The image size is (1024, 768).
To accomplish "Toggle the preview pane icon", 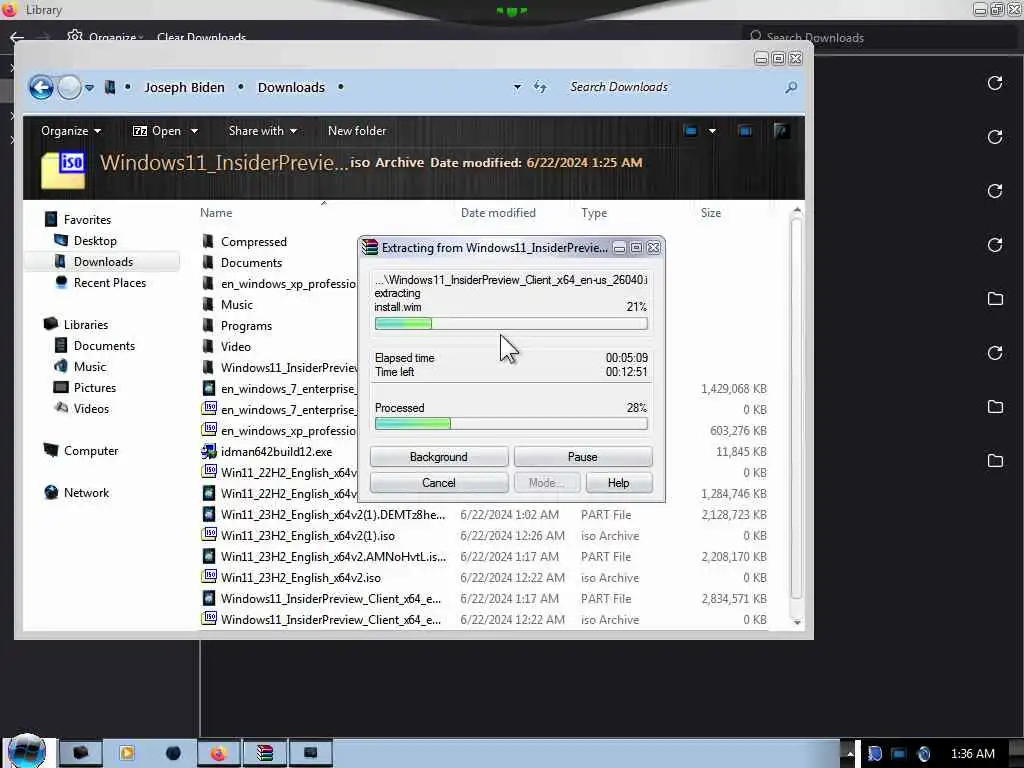I will coord(745,131).
